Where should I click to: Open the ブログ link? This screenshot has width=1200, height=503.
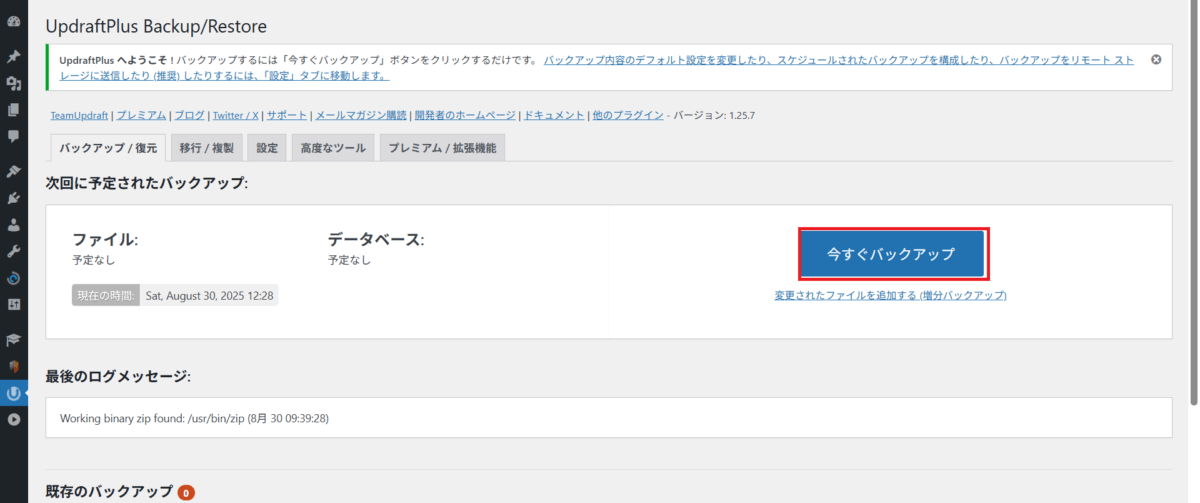(x=189, y=115)
